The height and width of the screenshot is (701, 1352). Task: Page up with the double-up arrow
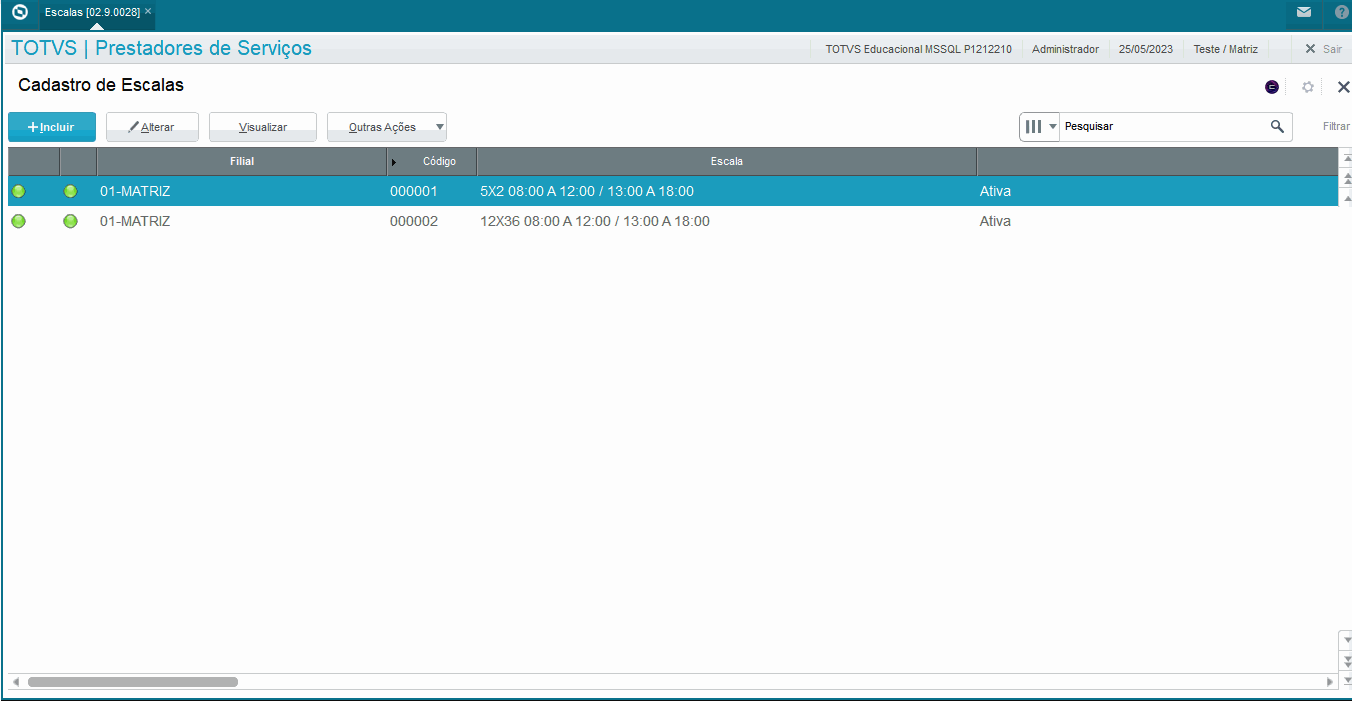click(x=1346, y=178)
